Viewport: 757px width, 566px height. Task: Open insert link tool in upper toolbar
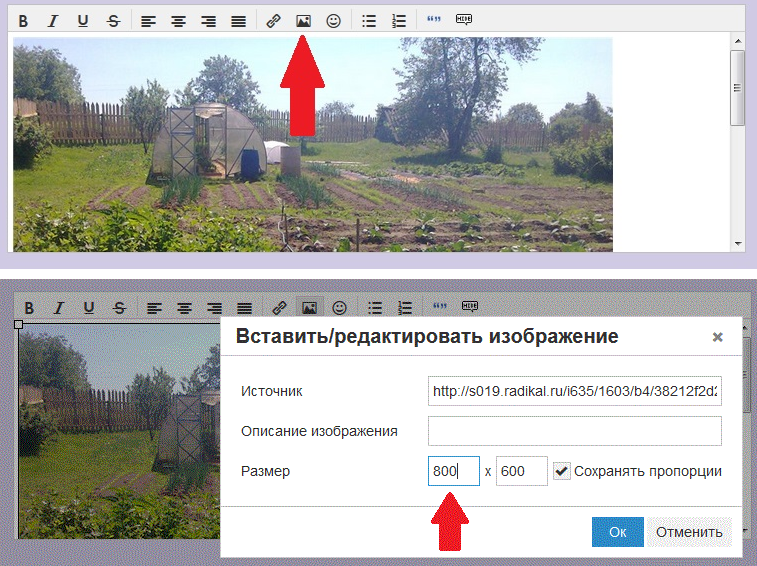pyautogui.click(x=273, y=21)
